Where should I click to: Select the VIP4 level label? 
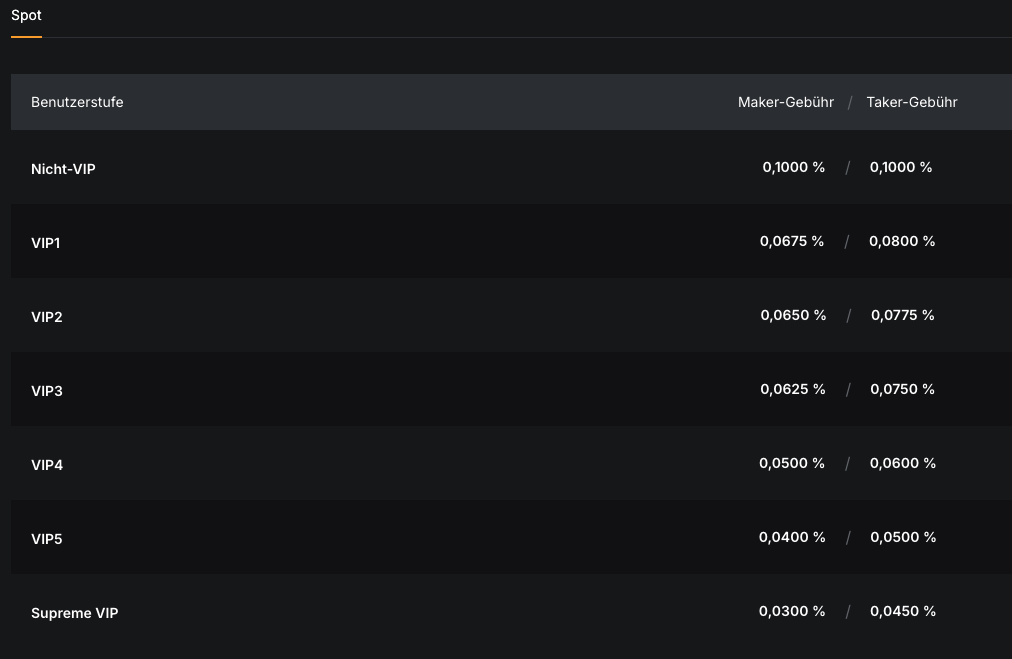47,465
